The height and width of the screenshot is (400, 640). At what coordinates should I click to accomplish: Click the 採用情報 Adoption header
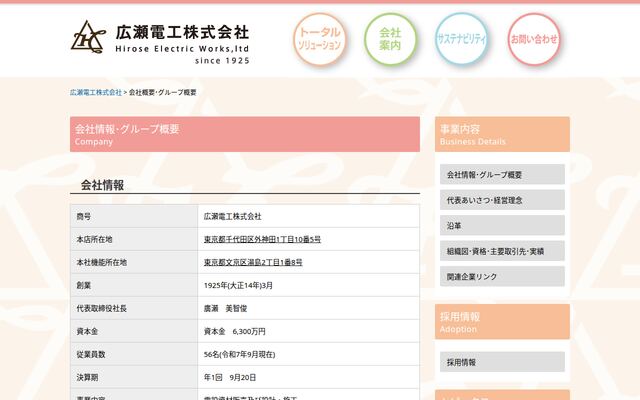tap(502, 322)
